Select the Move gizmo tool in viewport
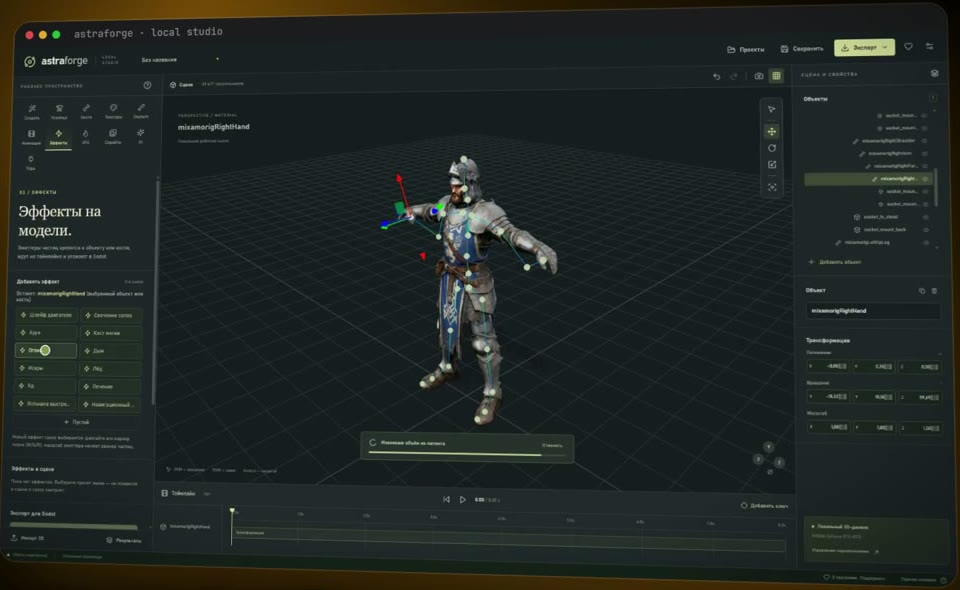 click(x=771, y=132)
